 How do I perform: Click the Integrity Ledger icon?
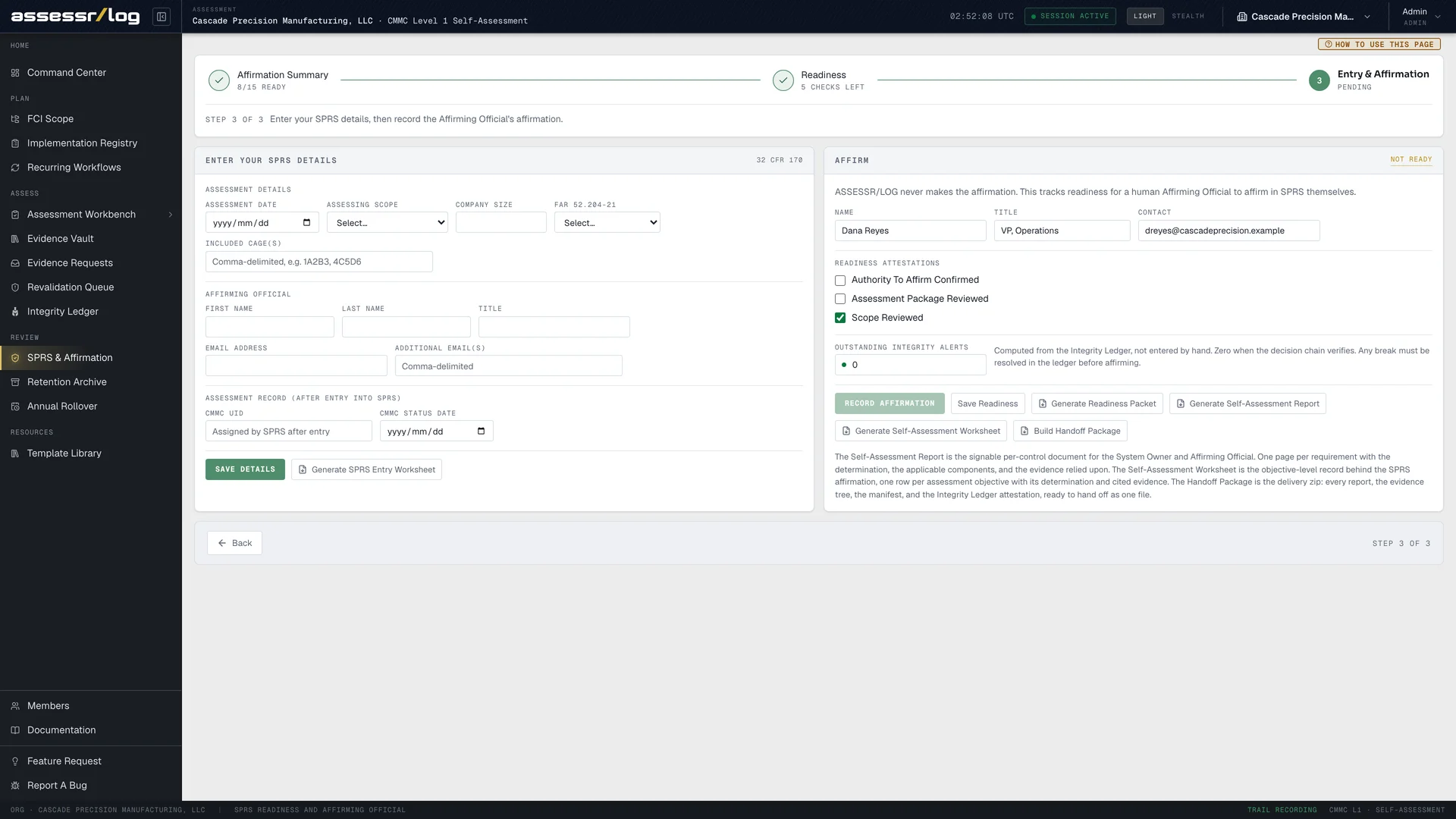coord(15,312)
